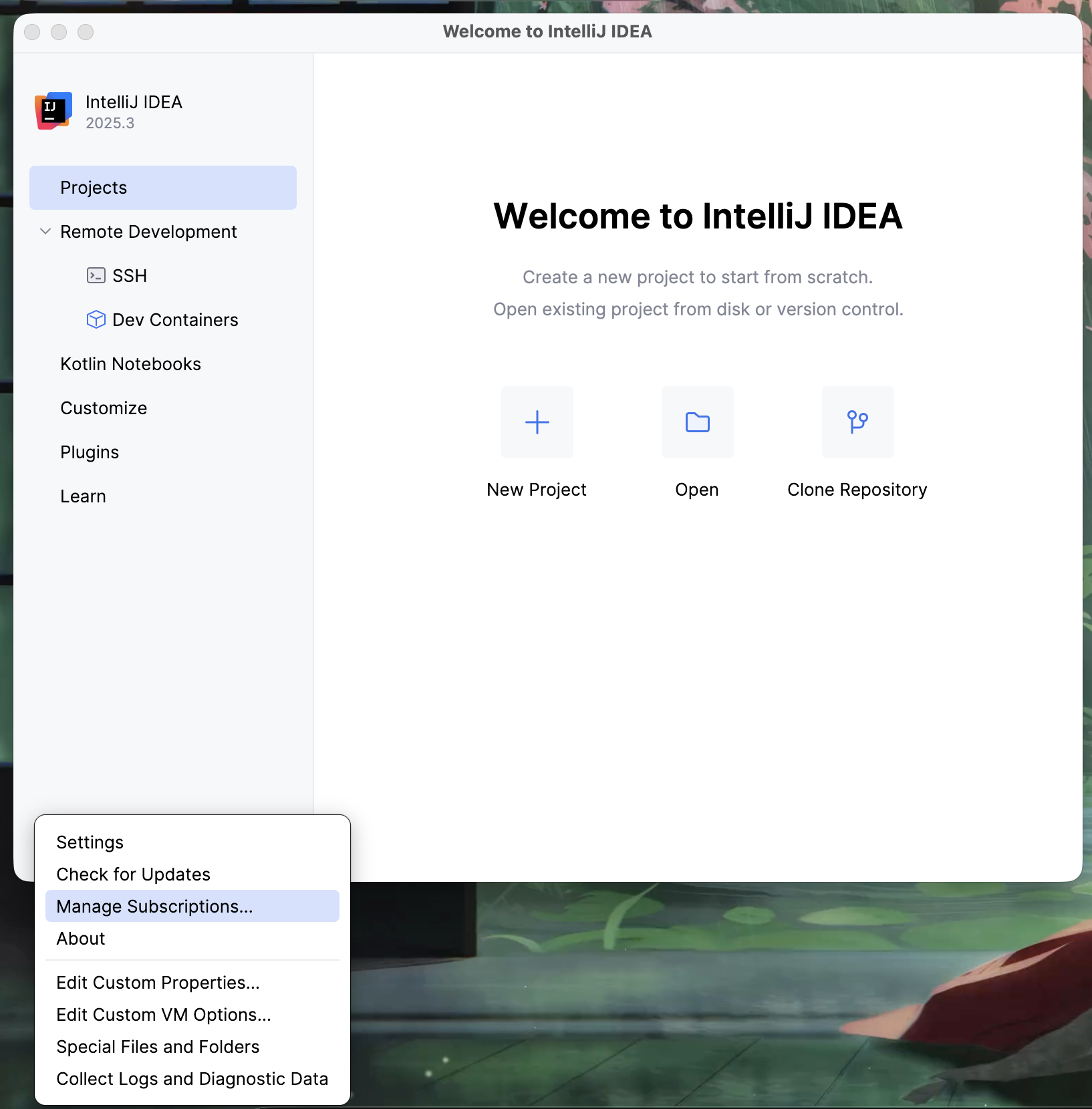Click Check for Updates
The width and height of the screenshot is (1092, 1109).
[133, 874]
